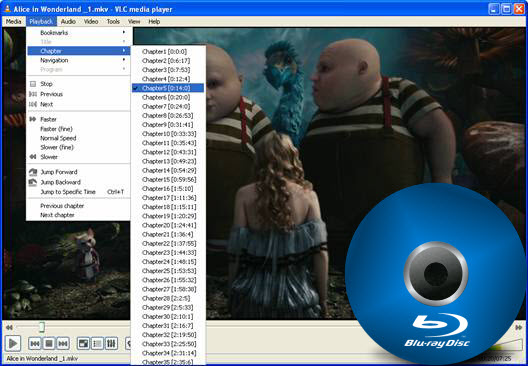This screenshot has width=528, height=366.
Task: Click the Slower icon in Playback menu
Action: 33,157
